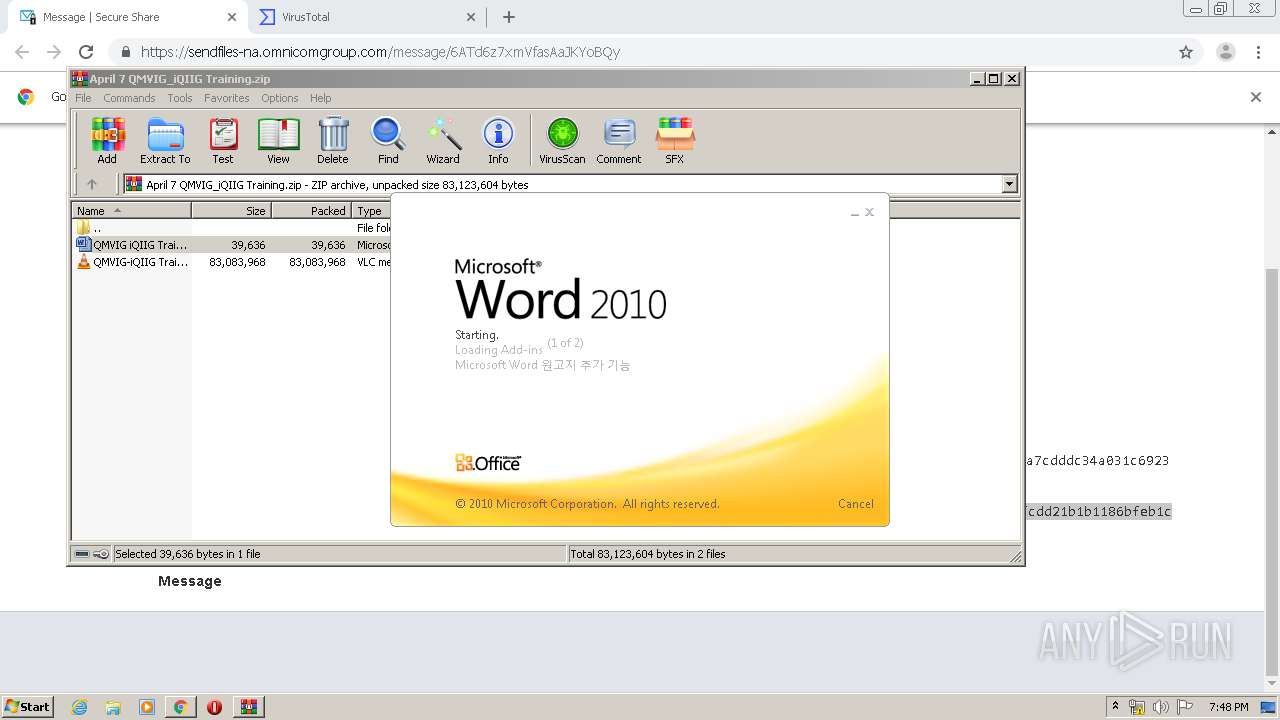Open the File menu in WinRAR

pos(83,98)
